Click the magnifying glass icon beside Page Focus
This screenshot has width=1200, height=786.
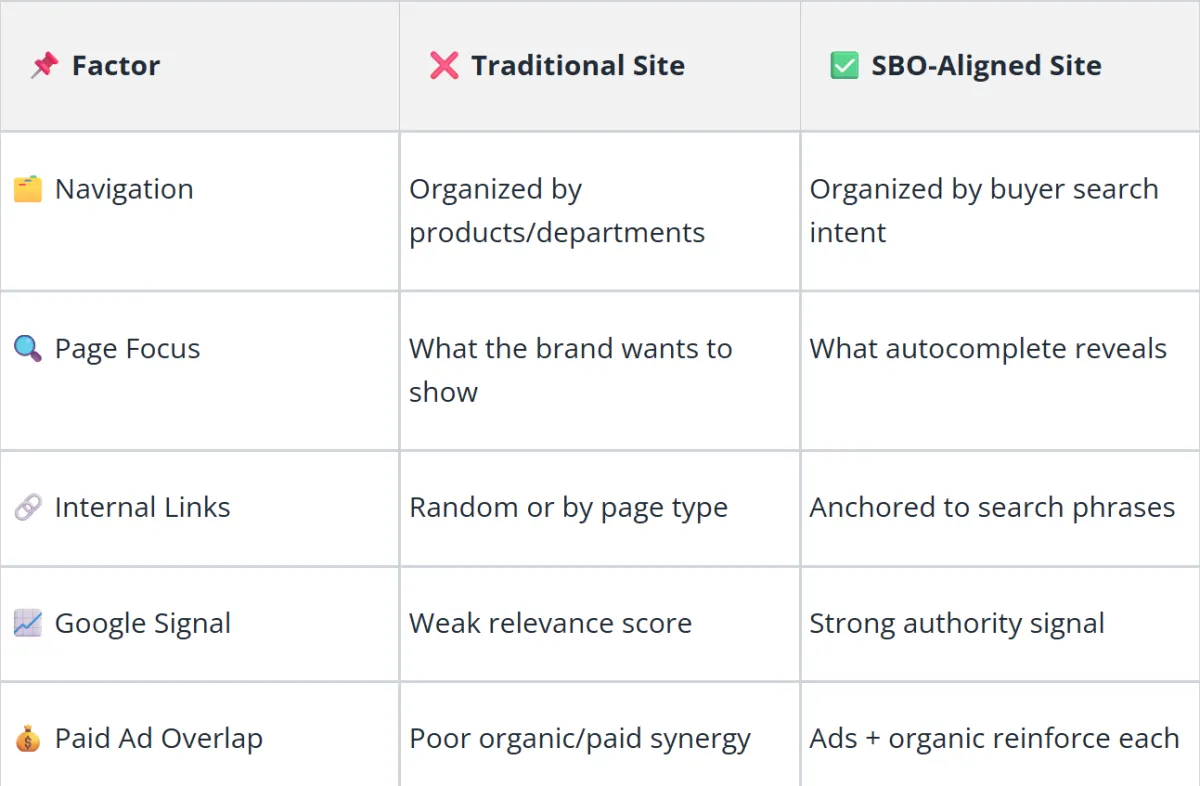[x=28, y=349]
